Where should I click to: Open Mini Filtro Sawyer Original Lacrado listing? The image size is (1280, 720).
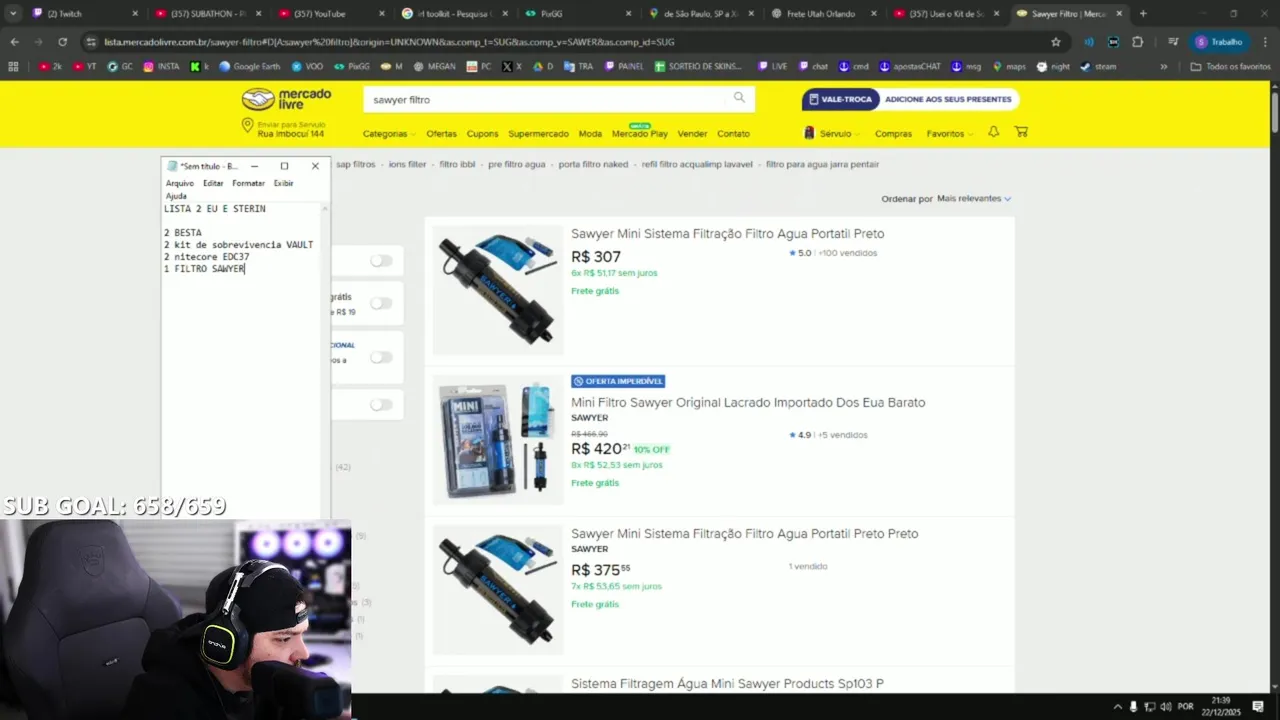pyautogui.click(x=748, y=402)
